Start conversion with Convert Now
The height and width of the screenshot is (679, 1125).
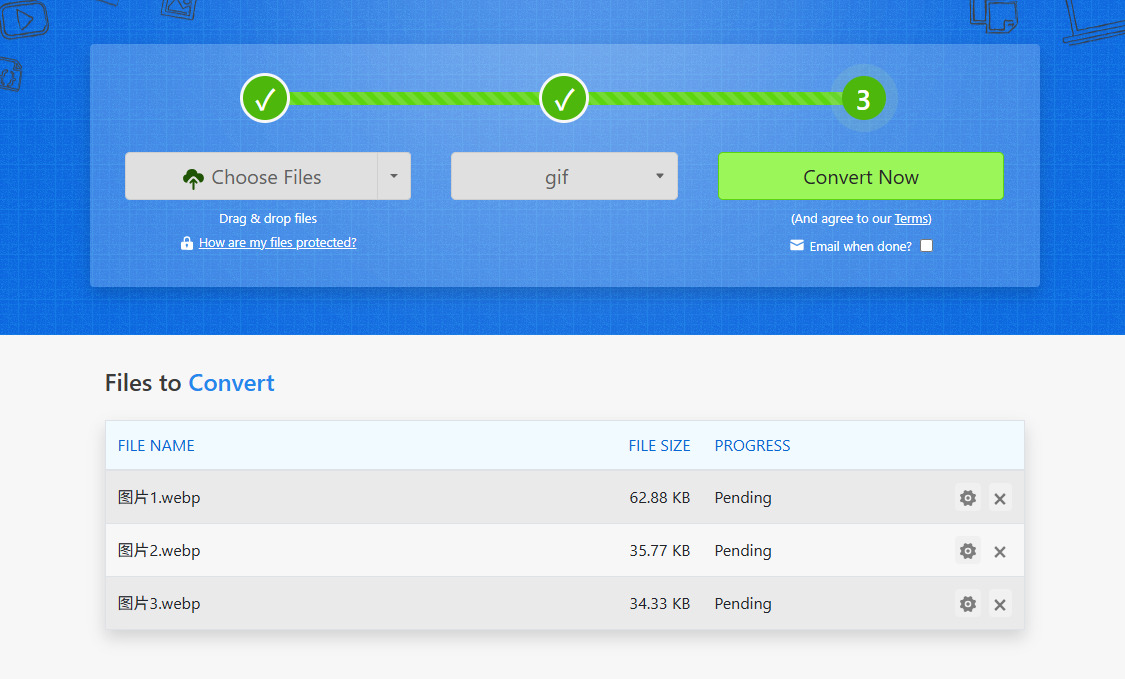860,176
